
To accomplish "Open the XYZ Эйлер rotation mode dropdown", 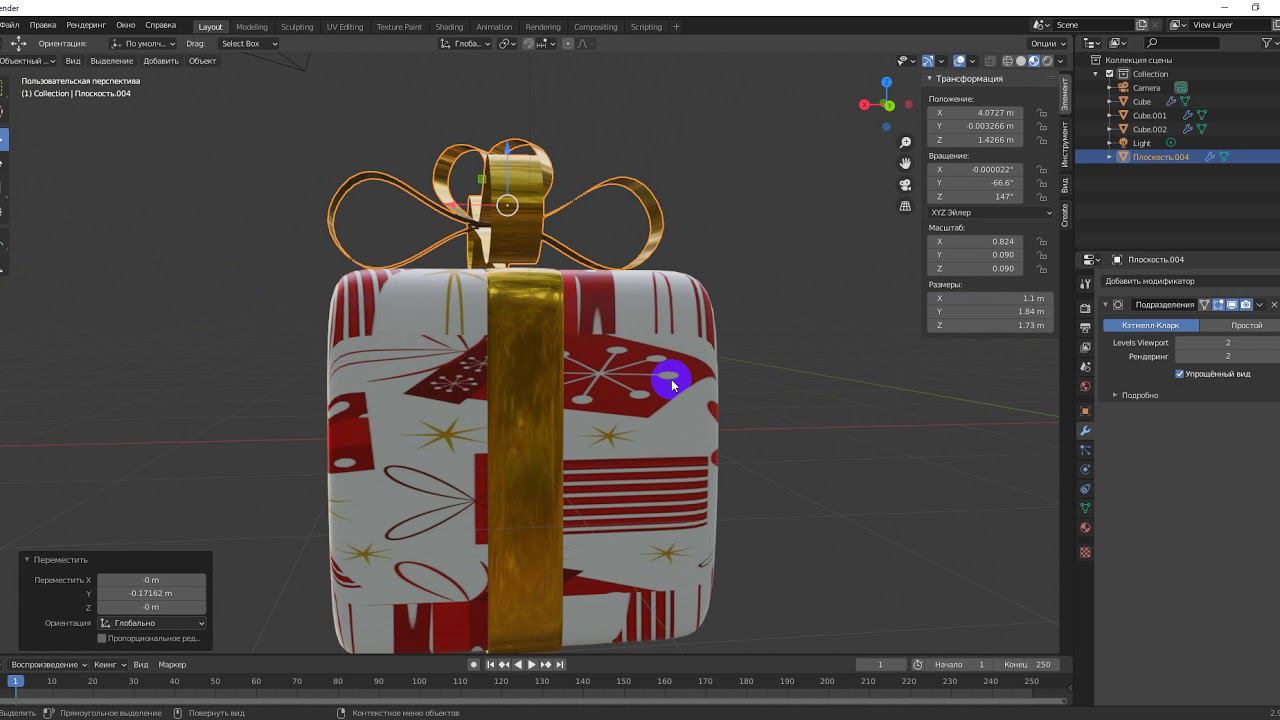I will [990, 213].
